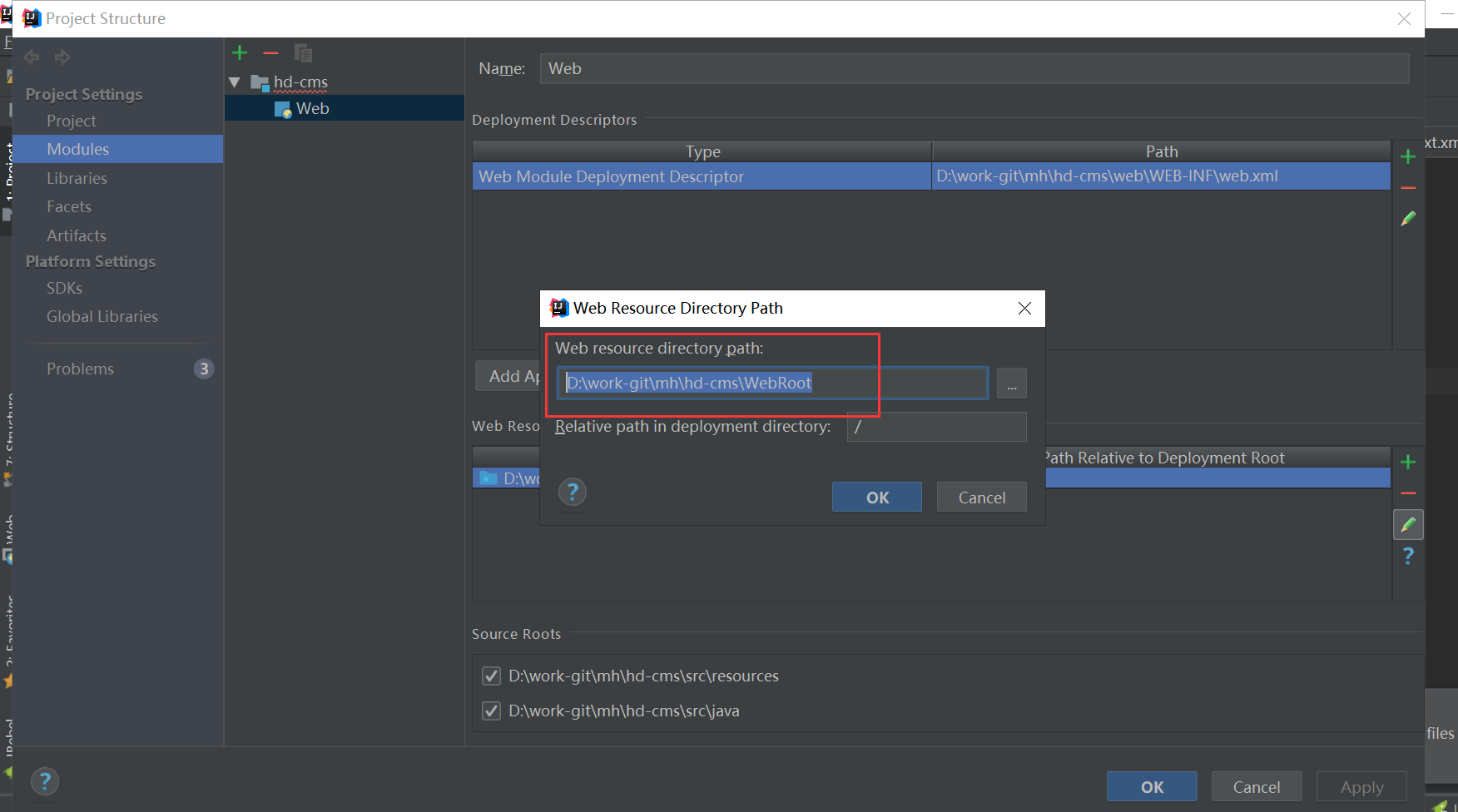Click the Problems count badge showing 3
Image resolution: width=1458 pixels, height=812 pixels.
tap(204, 369)
